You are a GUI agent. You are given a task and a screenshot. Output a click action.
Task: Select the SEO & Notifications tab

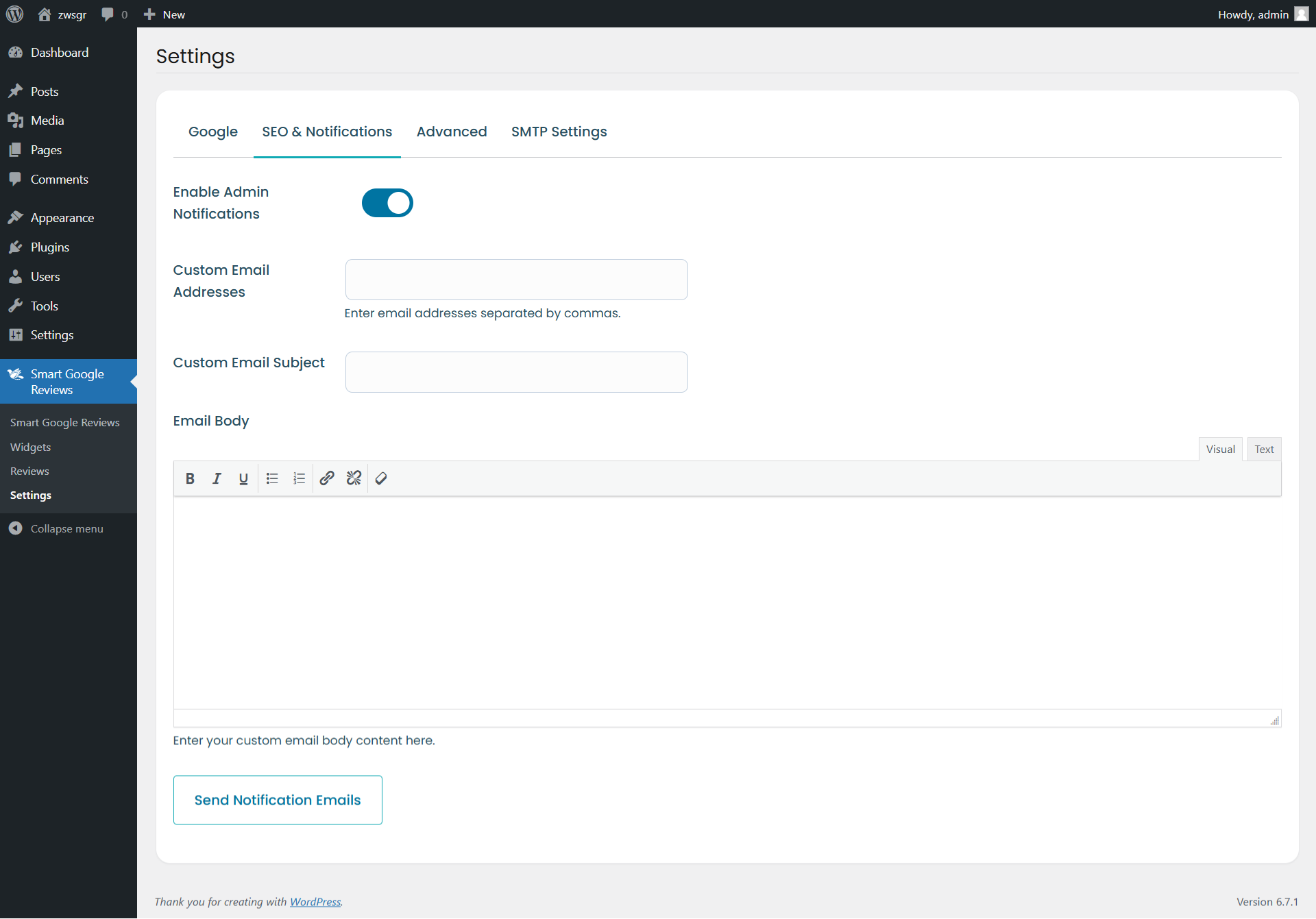pos(327,132)
